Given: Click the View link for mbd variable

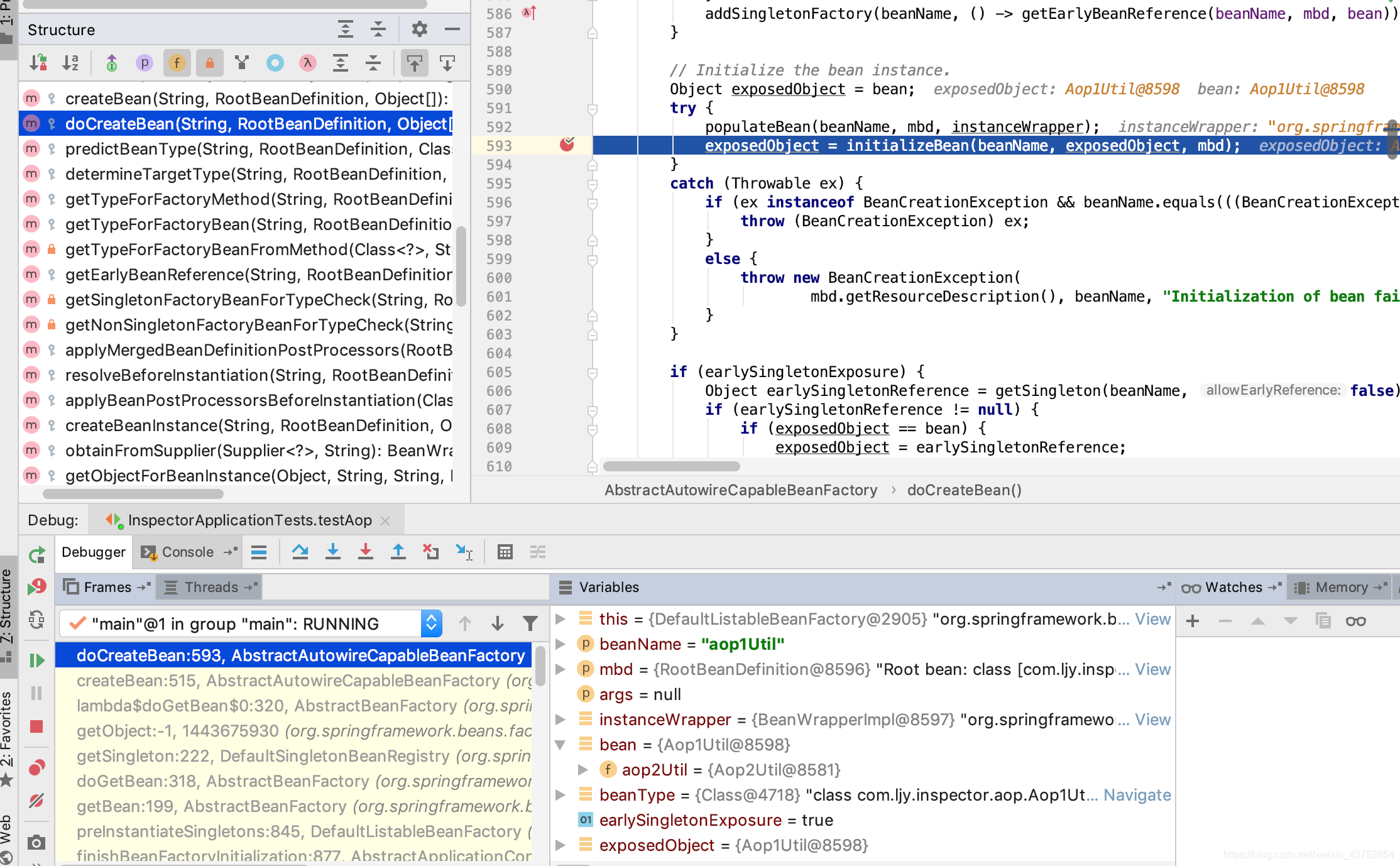Looking at the screenshot, I should (1152, 669).
